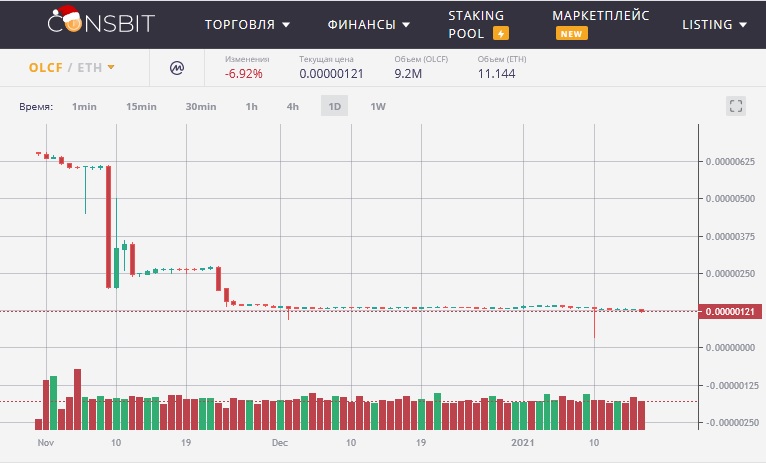Click the Nov label on time axis
The width and height of the screenshot is (766, 463).
[x=46, y=443]
